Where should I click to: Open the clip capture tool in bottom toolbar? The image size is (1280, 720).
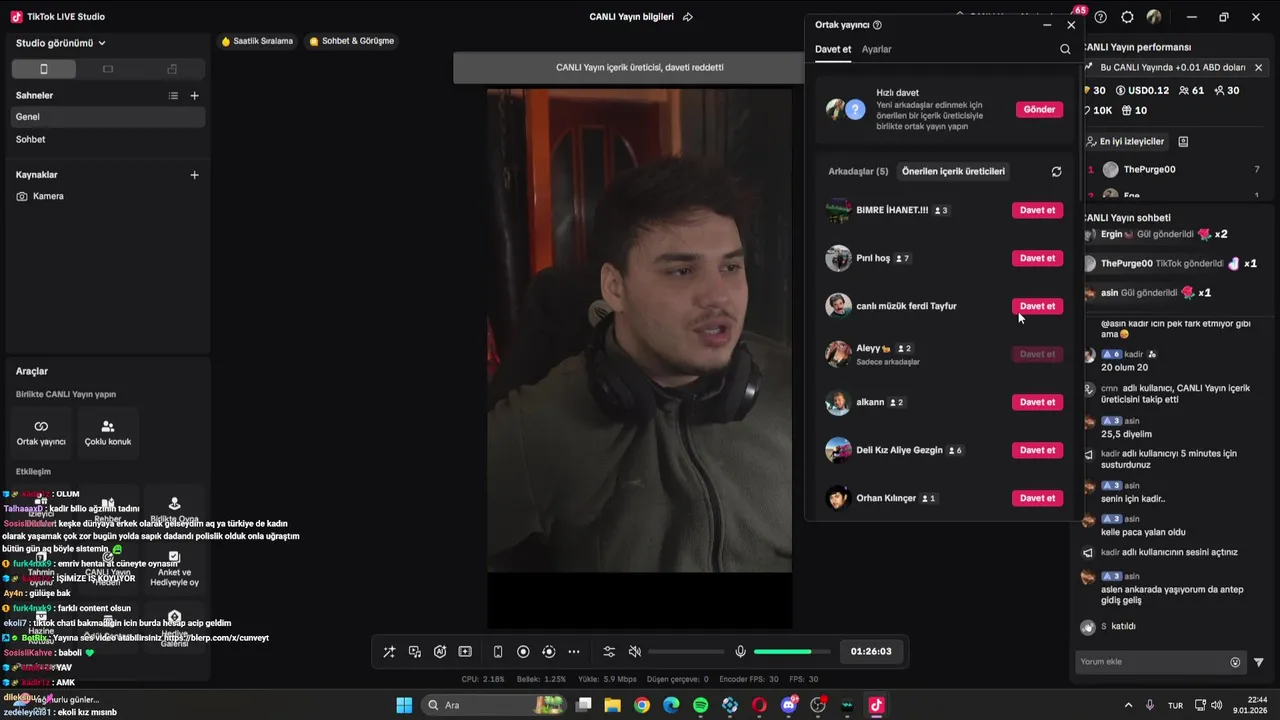click(x=465, y=652)
